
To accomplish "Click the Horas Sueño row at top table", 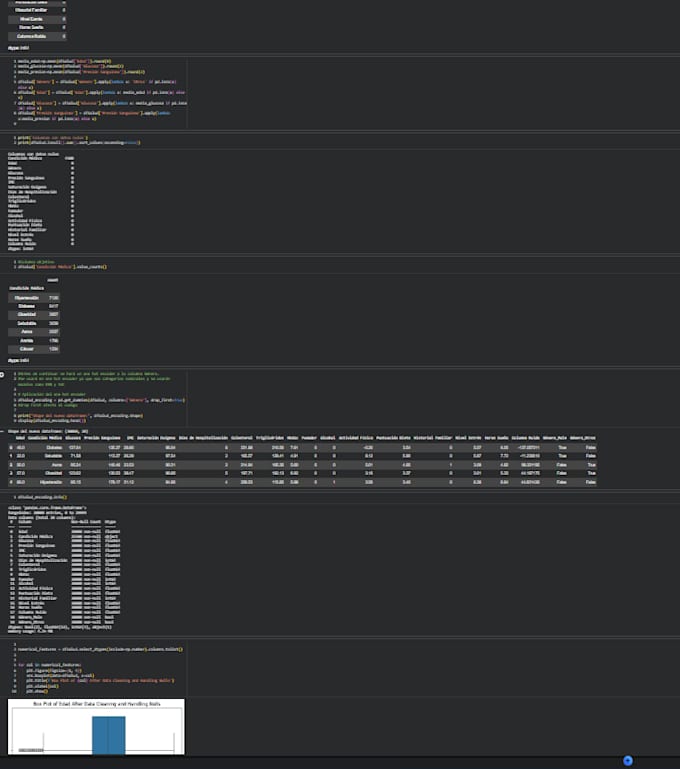I will pyautogui.click(x=37, y=27).
